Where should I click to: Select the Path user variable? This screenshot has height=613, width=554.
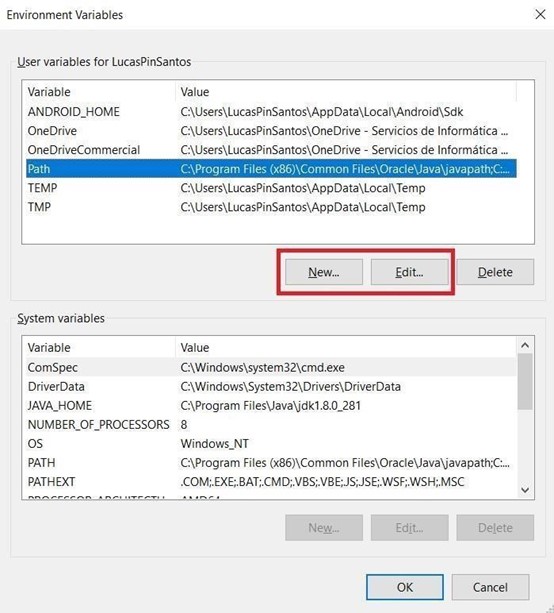coord(271,169)
